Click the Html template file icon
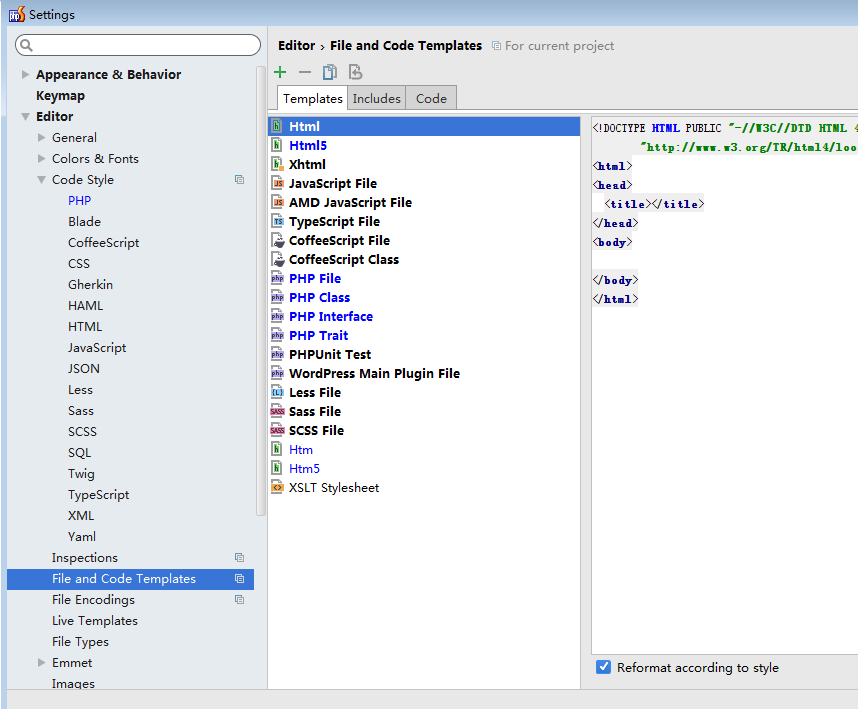The height and width of the screenshot is (709, 858). (277, 126)
